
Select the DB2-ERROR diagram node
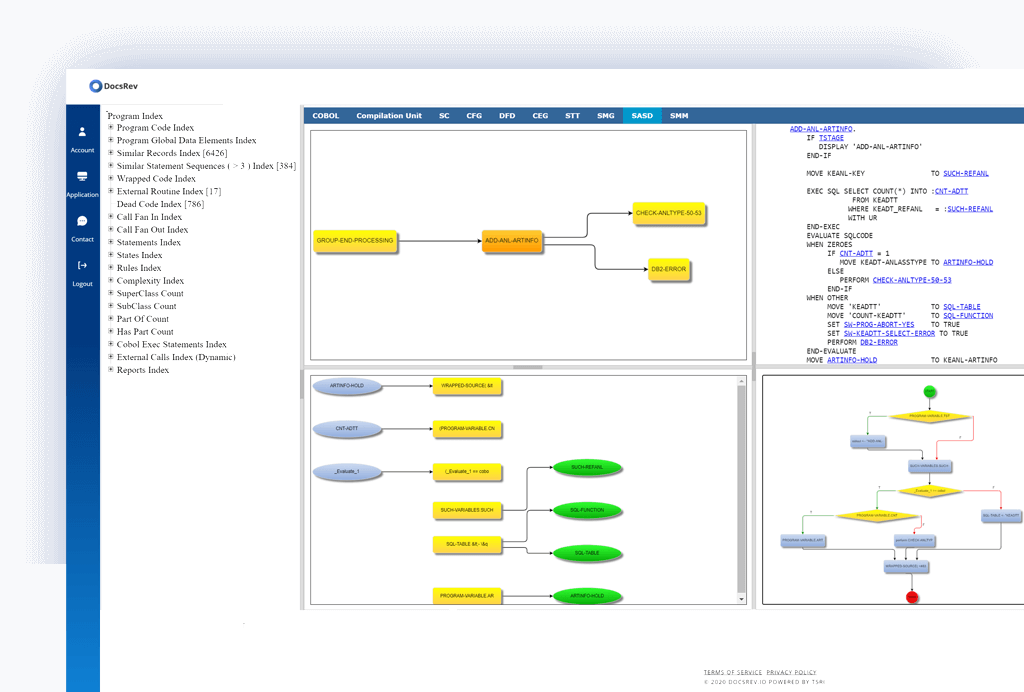[x=669, y=269]
